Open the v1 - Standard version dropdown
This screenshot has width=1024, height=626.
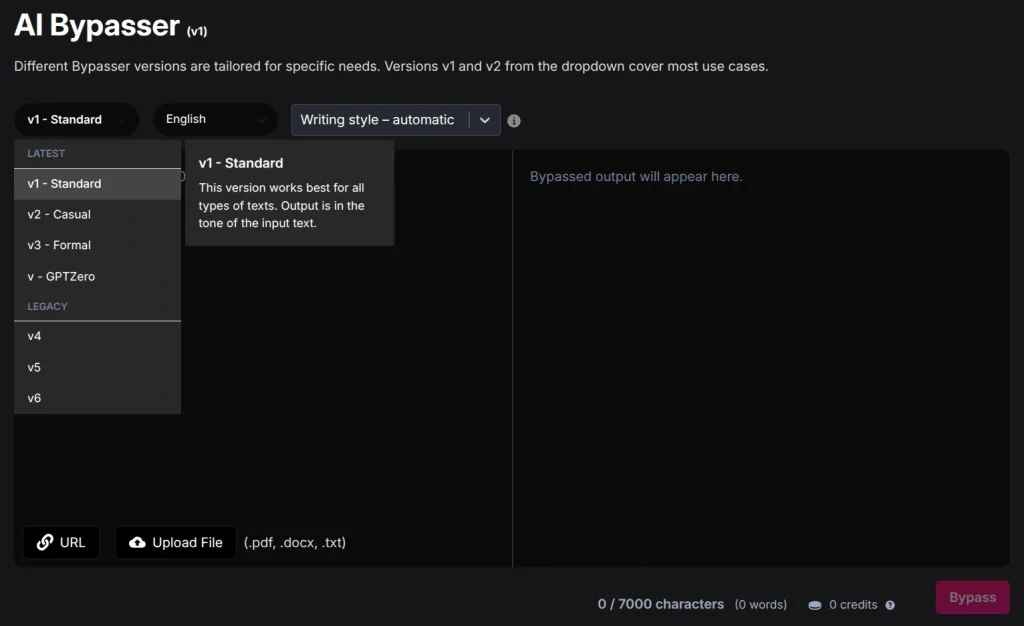point(76,120)
